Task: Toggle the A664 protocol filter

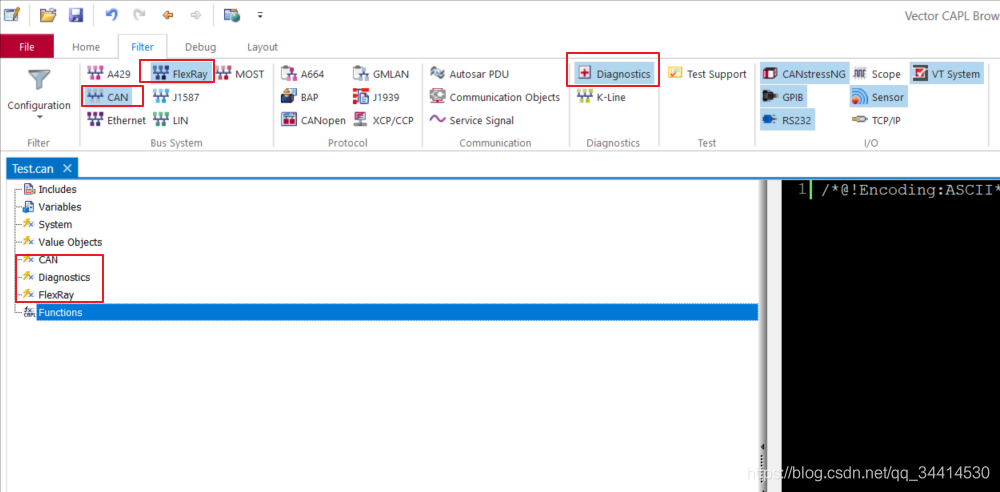Action: pos(303,74)
